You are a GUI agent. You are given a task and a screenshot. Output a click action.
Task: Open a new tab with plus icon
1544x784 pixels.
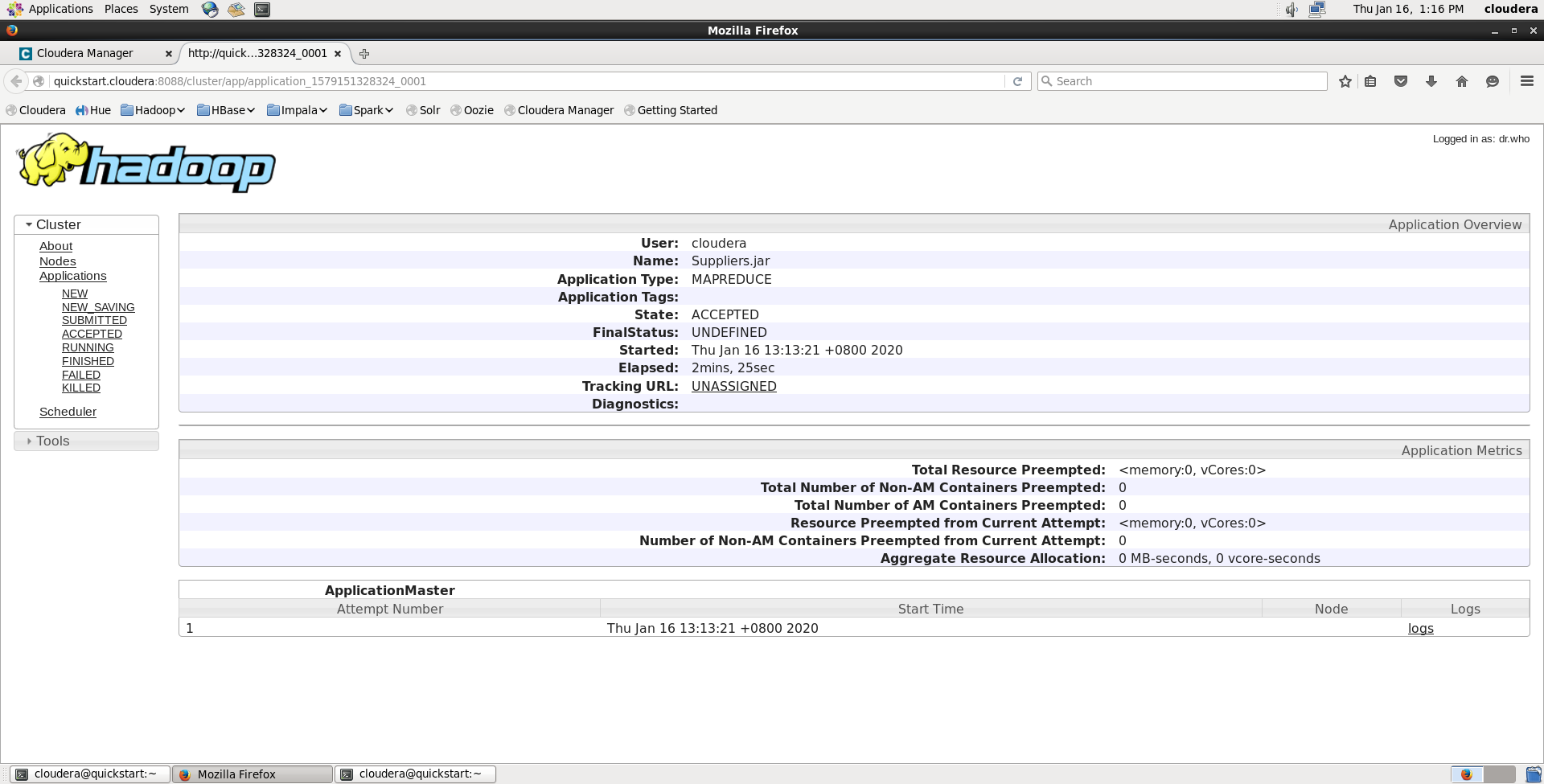[x=364, y=54]
